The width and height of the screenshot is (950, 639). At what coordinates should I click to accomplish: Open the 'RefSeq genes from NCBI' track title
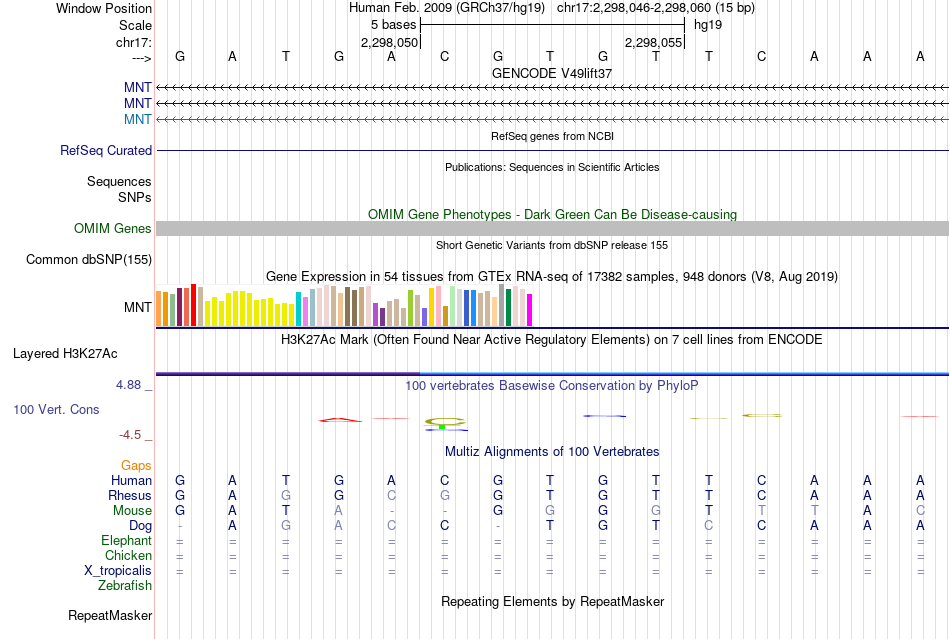(552, 136)
